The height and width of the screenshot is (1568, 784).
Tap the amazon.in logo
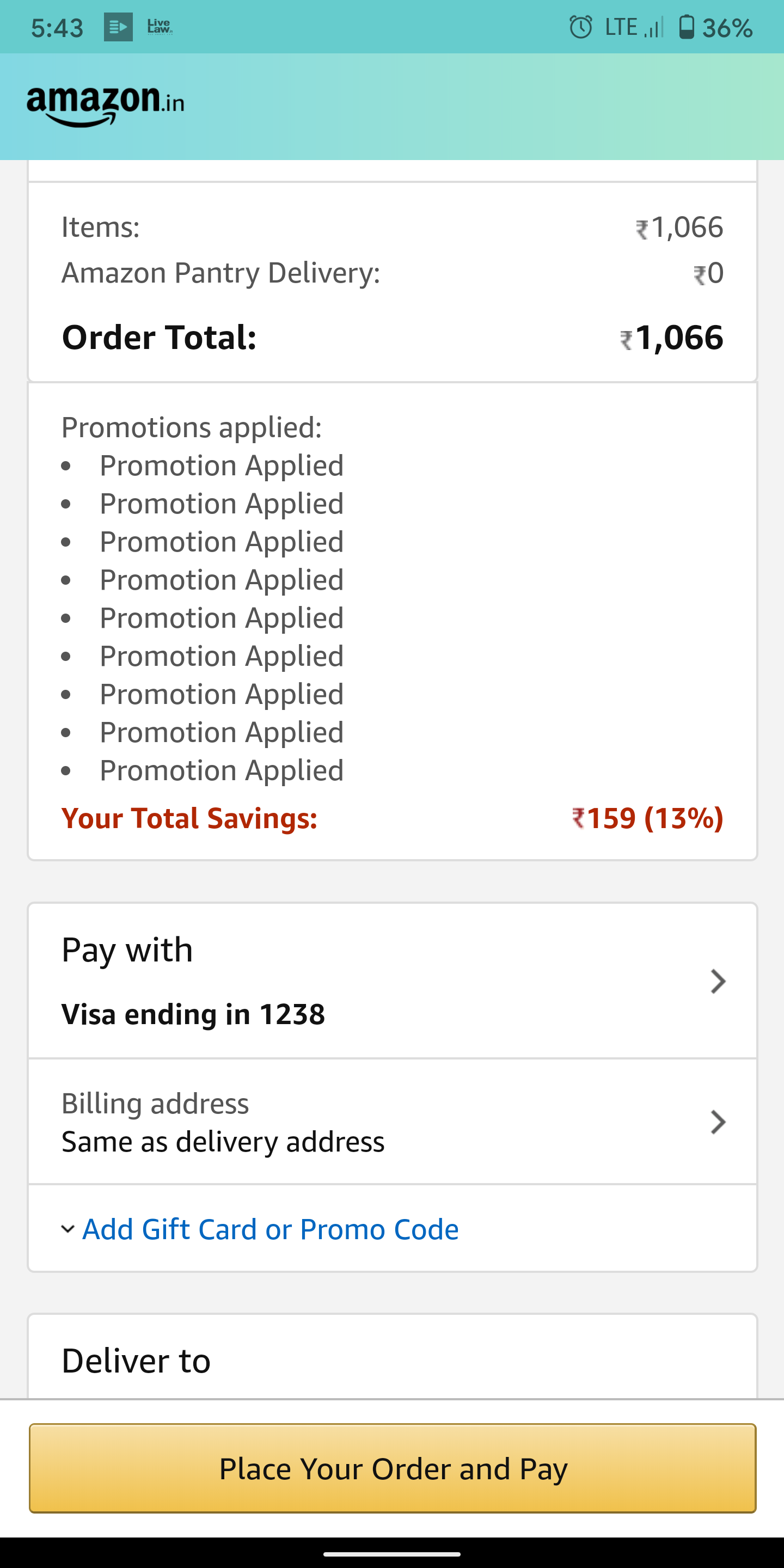(x=105, y=105)
